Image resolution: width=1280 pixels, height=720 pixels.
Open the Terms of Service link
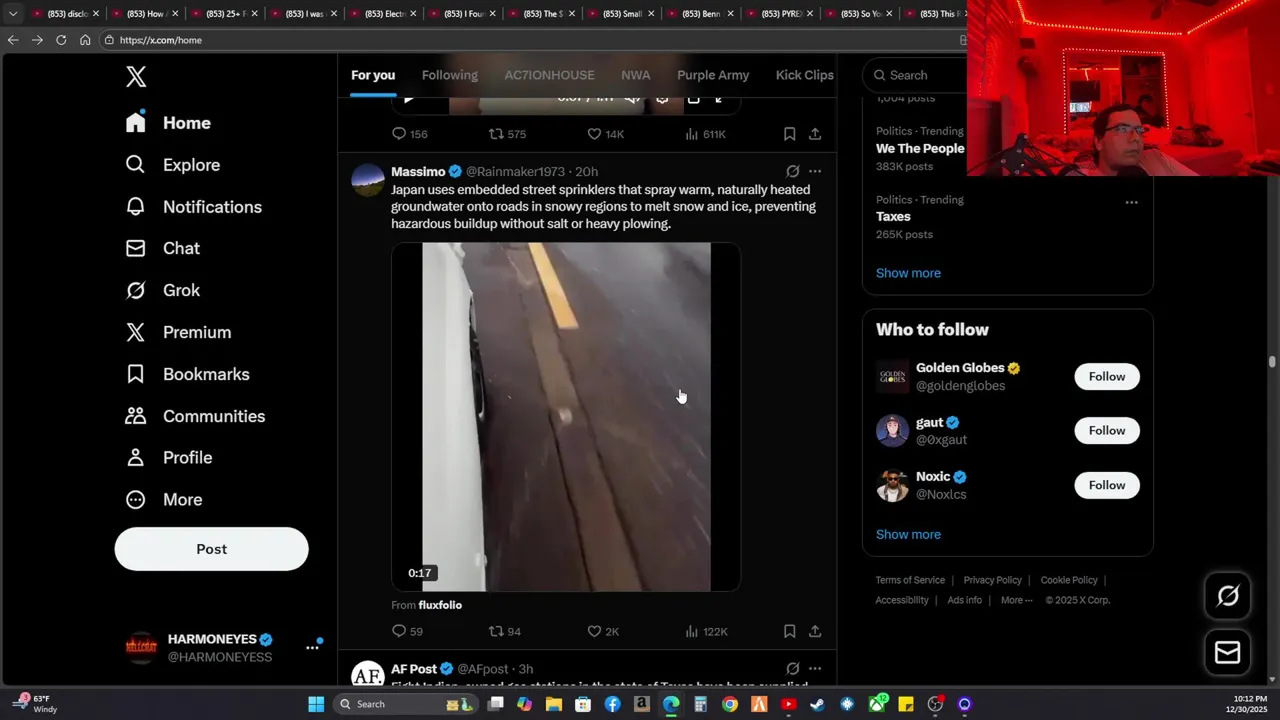[x=910, y=580]
